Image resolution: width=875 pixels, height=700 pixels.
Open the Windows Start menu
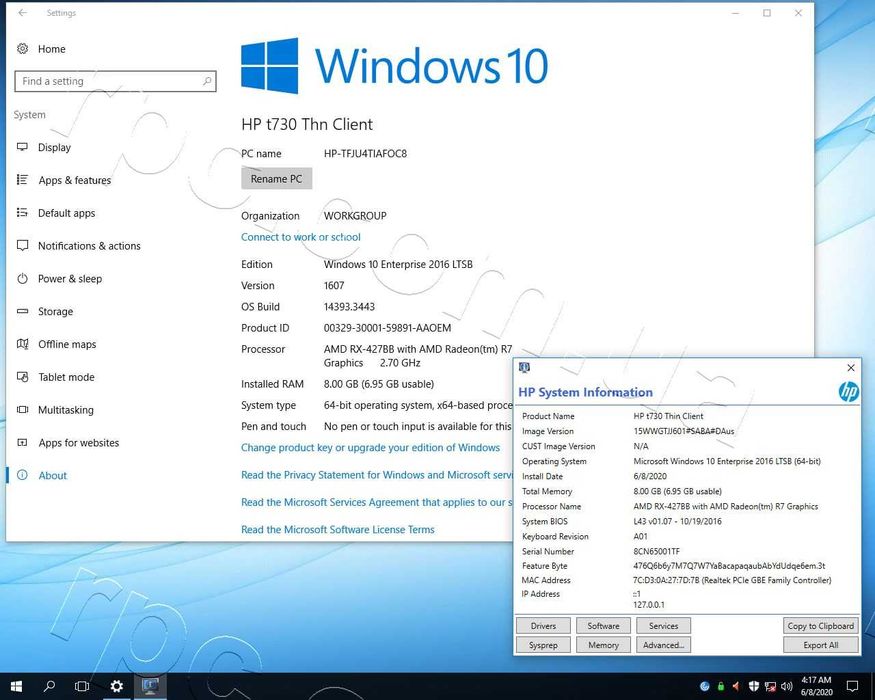(16, 686)
